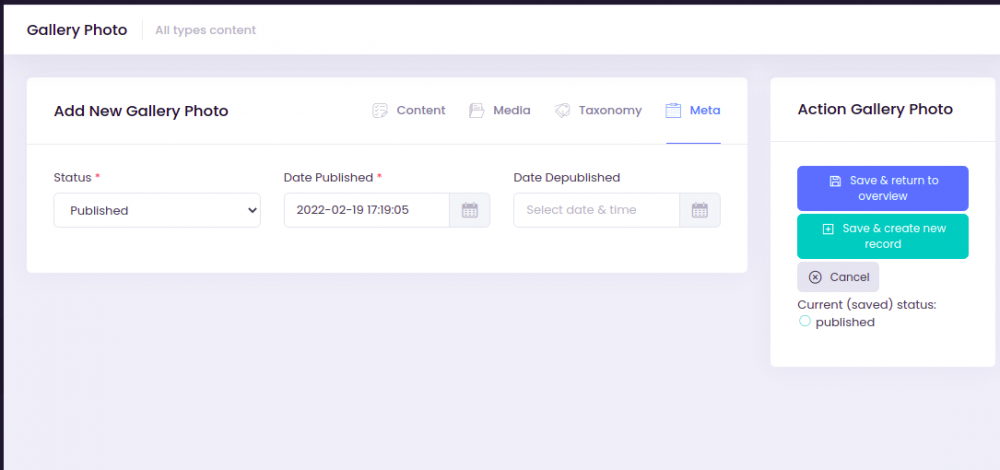Click the Action Gallery Photo heading
1000x470 pixels.
[x=875, y=109]
